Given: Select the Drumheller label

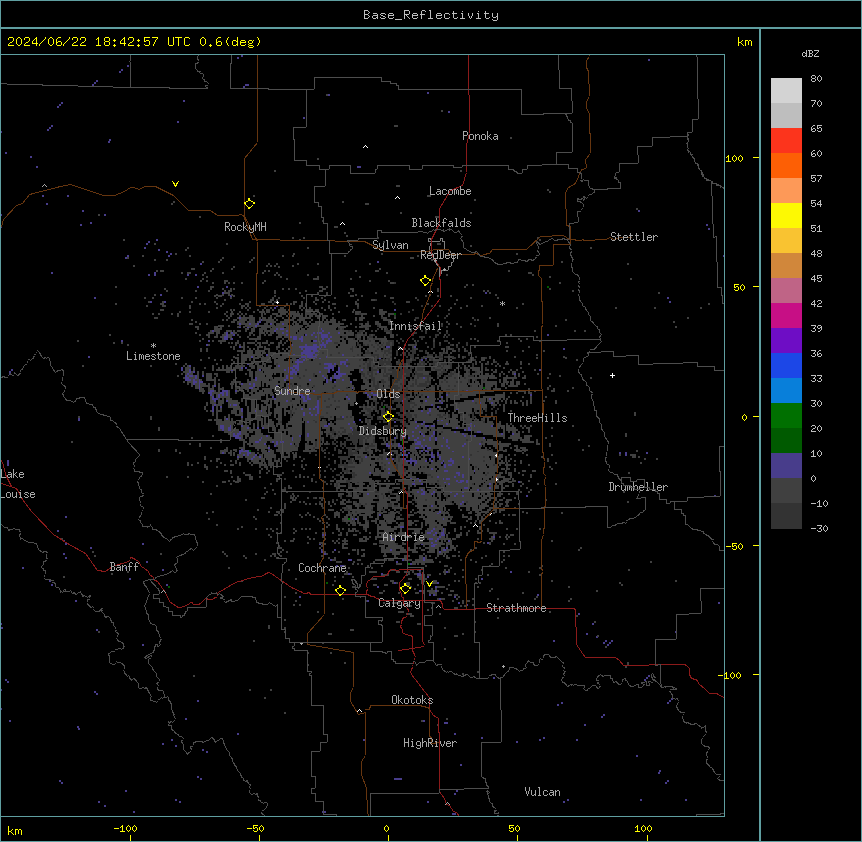Looking at the screenshot, I should coord(638,487).
